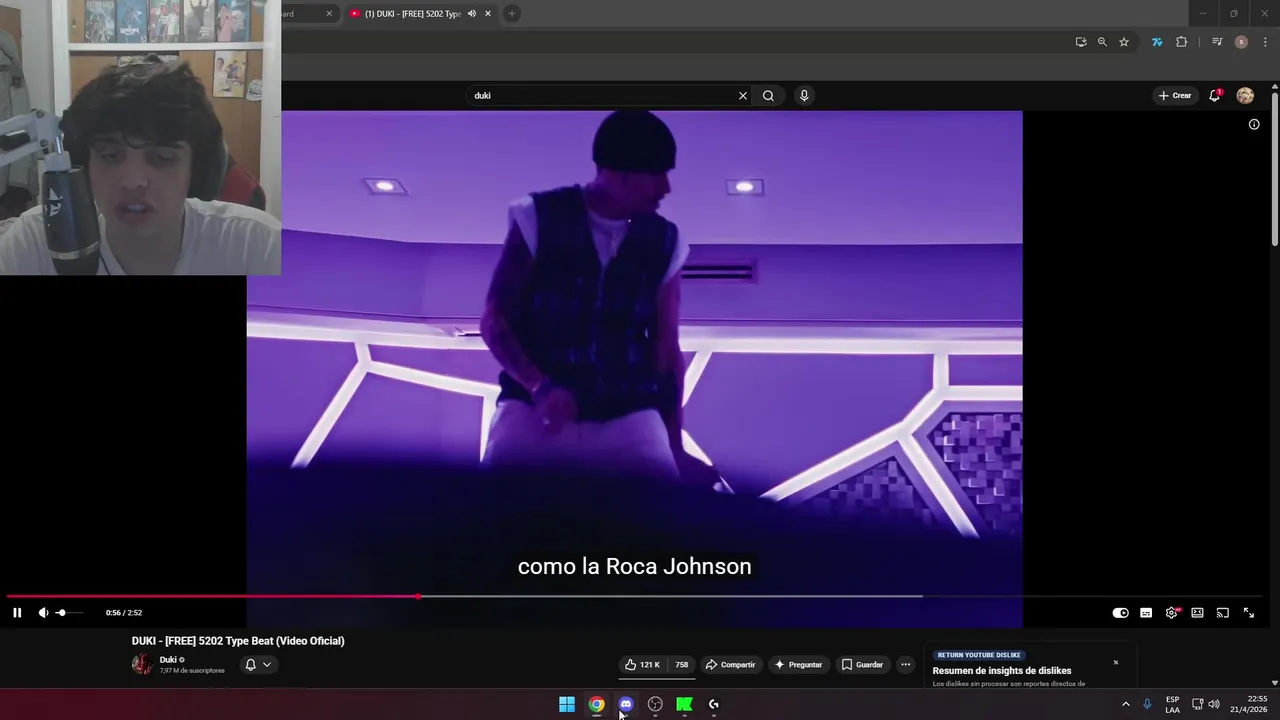Image resolution: width=1280 pixels, height=720 pixels.
Task: Click the video title DUKI - [FREE] 5202 Type Beat
Action: click(x=238, y=641)
